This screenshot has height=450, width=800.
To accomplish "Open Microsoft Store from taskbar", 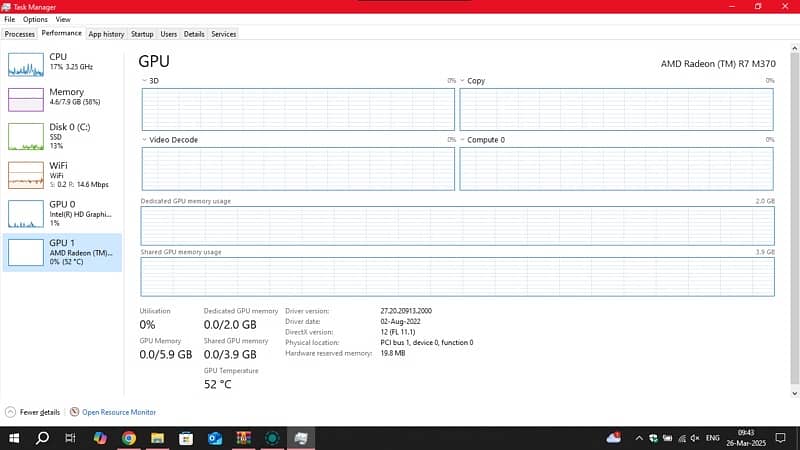I will 186,438.
